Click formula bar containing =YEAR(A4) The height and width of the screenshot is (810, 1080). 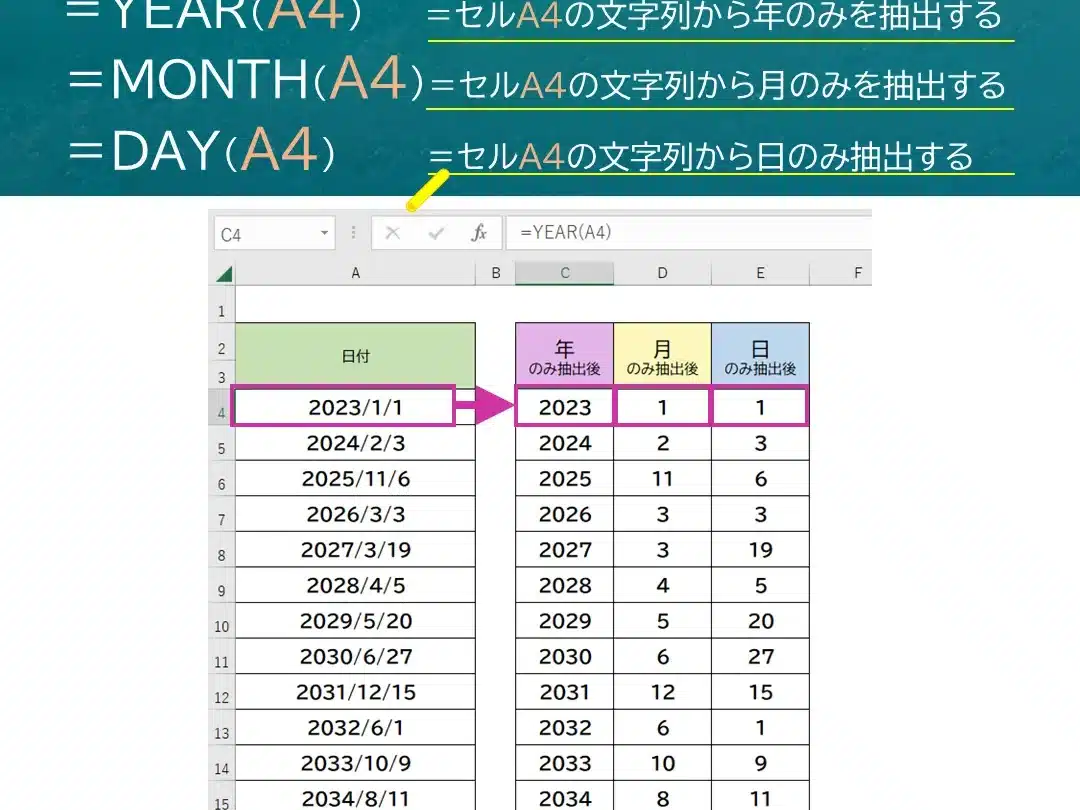[x=690, y=233]
